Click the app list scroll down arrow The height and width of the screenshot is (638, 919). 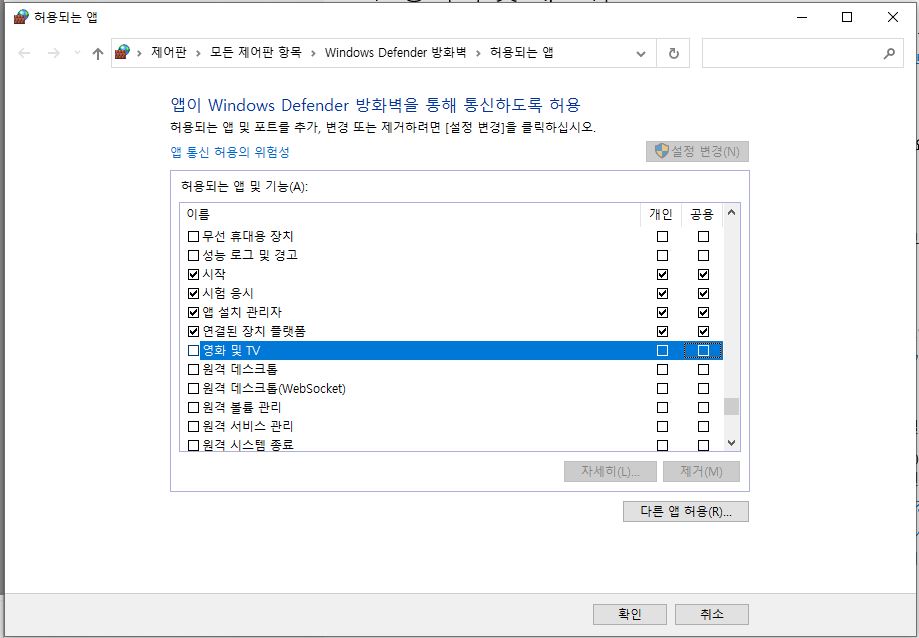click(731, 443)
